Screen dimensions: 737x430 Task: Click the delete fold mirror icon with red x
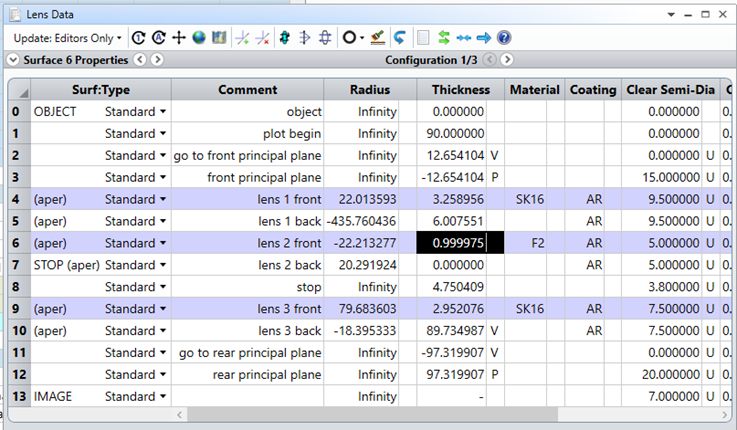pos(263,38)
